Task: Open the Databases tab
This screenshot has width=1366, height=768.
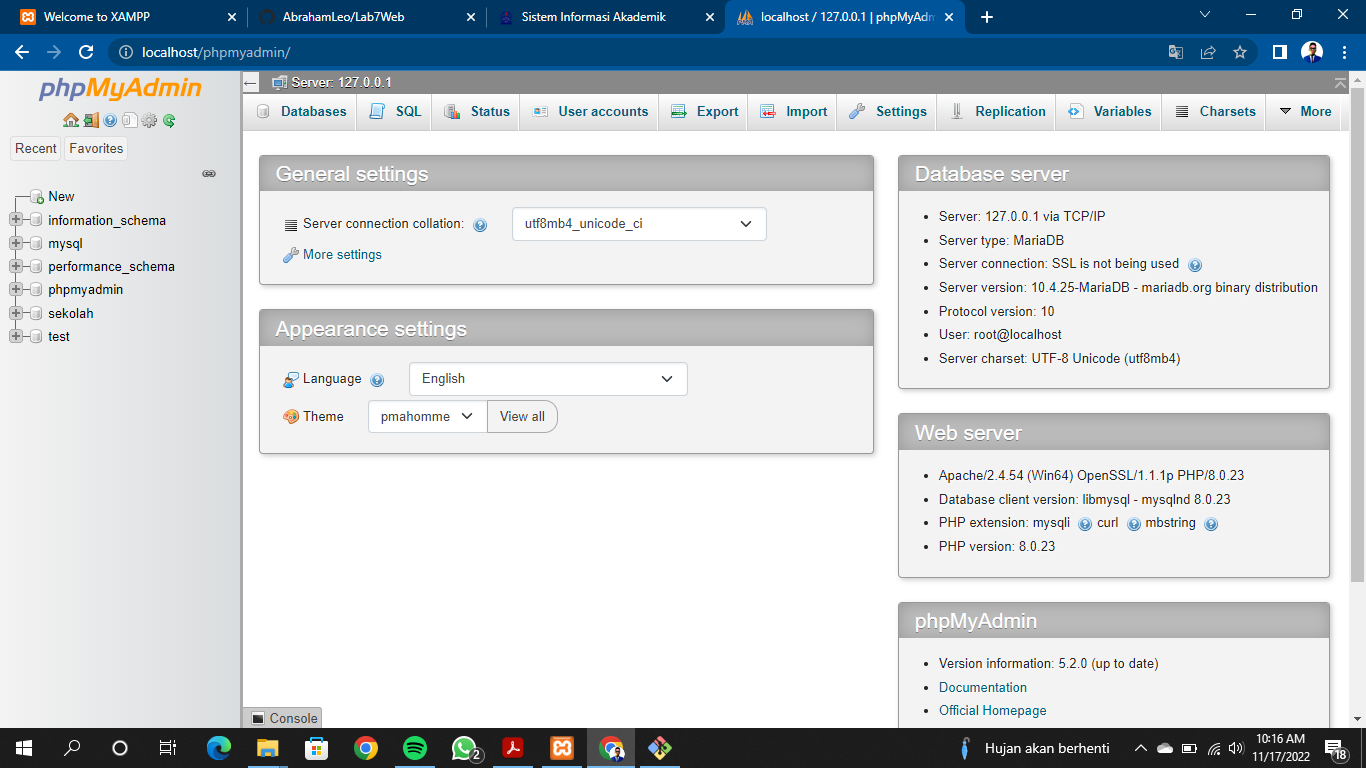Action: point(301,112)
